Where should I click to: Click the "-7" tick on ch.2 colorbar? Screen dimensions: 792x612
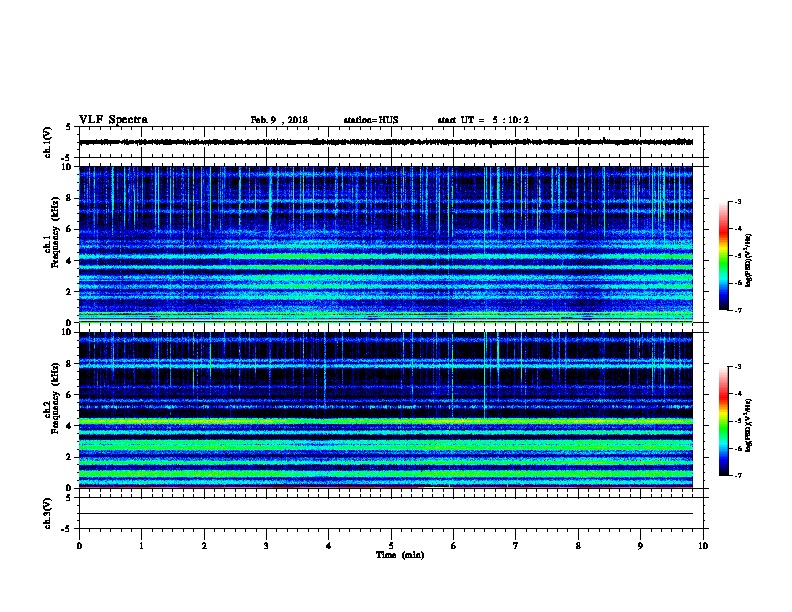click(737, 476)
